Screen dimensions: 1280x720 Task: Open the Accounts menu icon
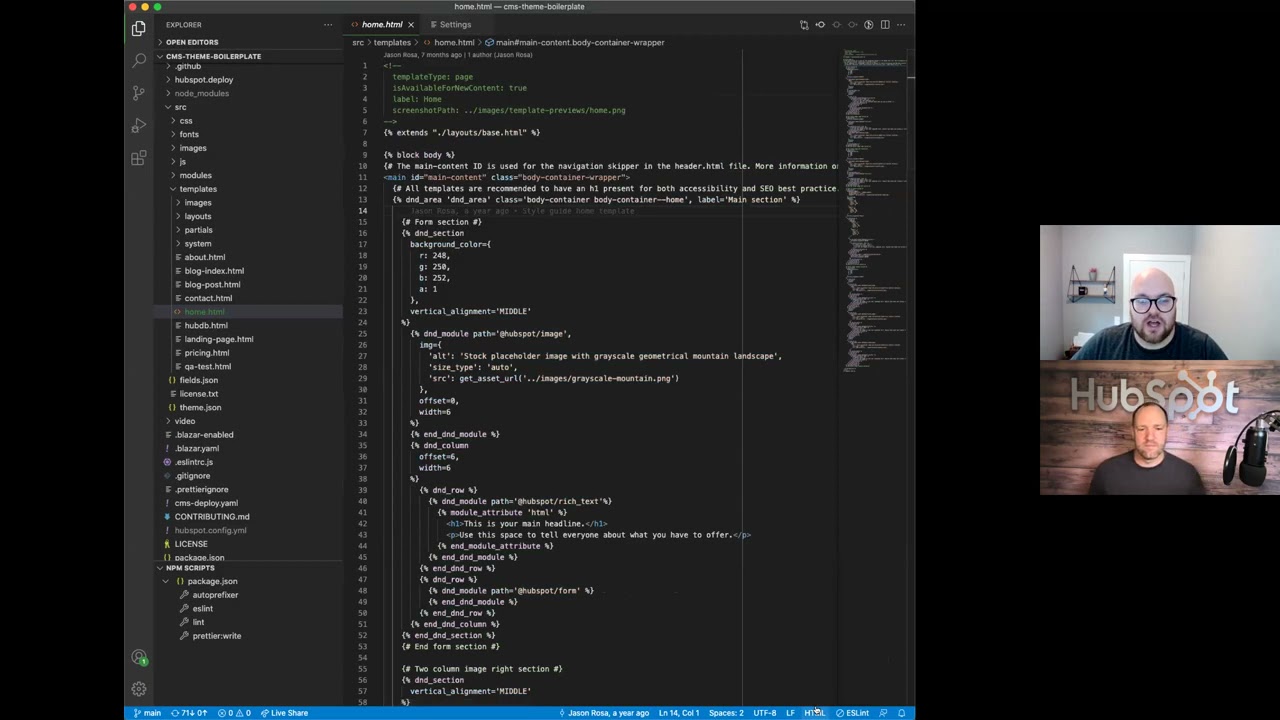139,657
